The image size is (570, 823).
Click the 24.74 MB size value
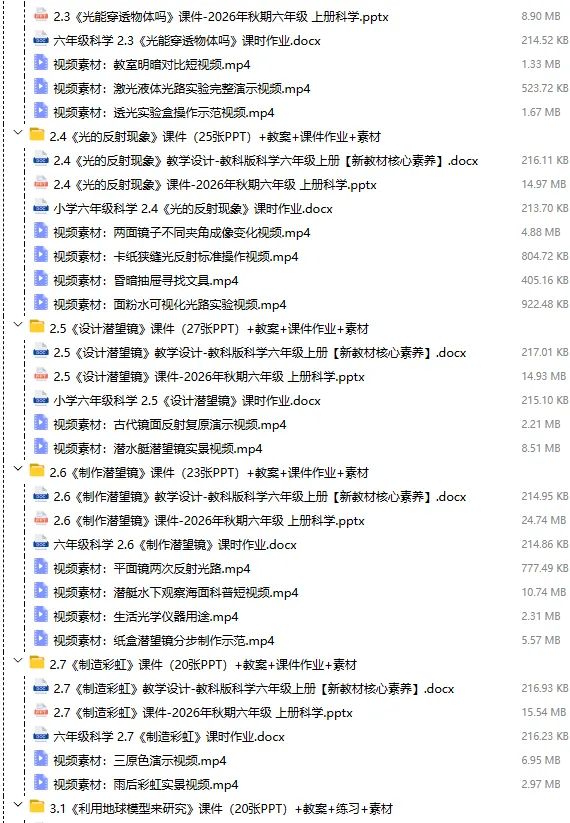(544, 520)
